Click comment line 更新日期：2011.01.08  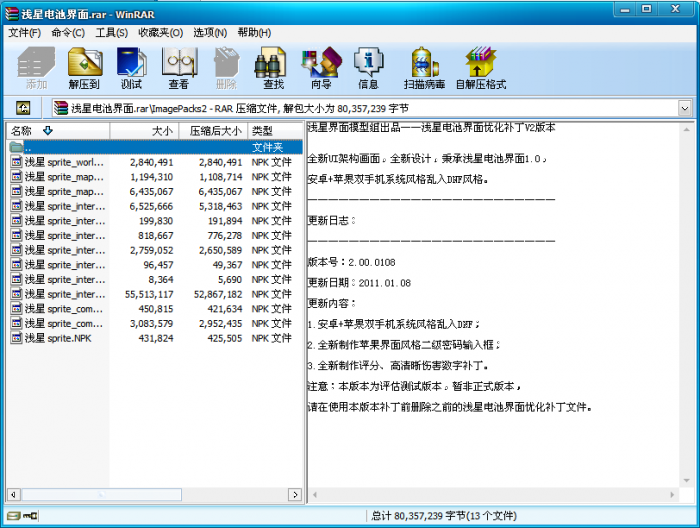pos(359,283)
